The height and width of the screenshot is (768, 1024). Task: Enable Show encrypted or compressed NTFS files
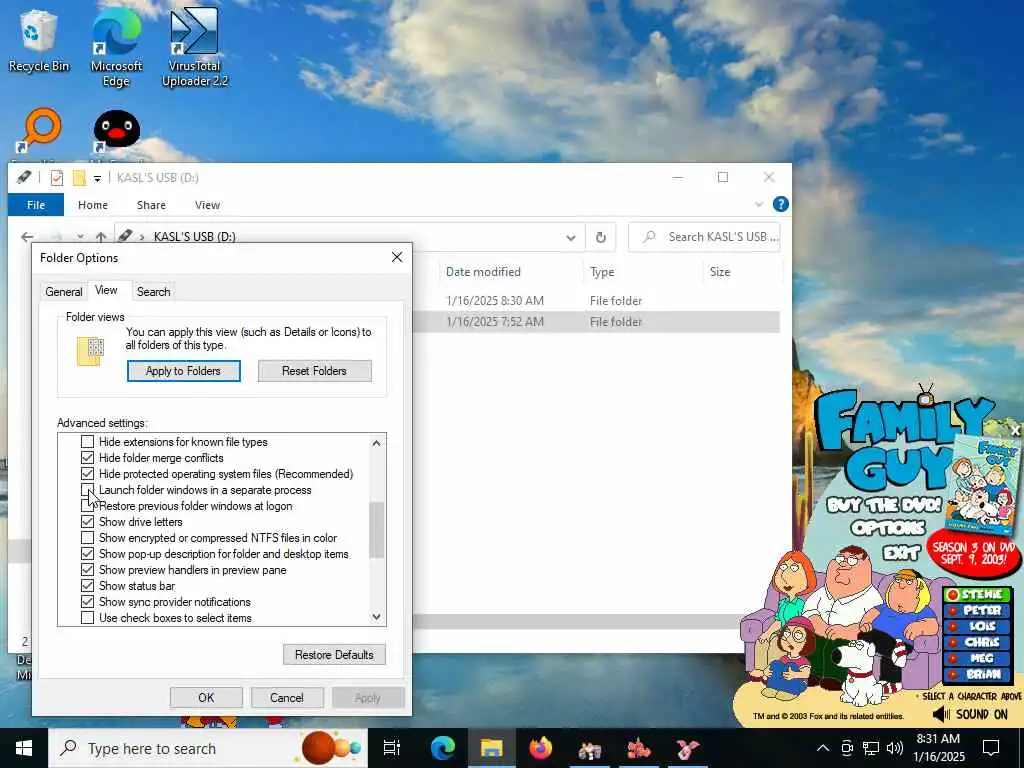coord(87,538)
